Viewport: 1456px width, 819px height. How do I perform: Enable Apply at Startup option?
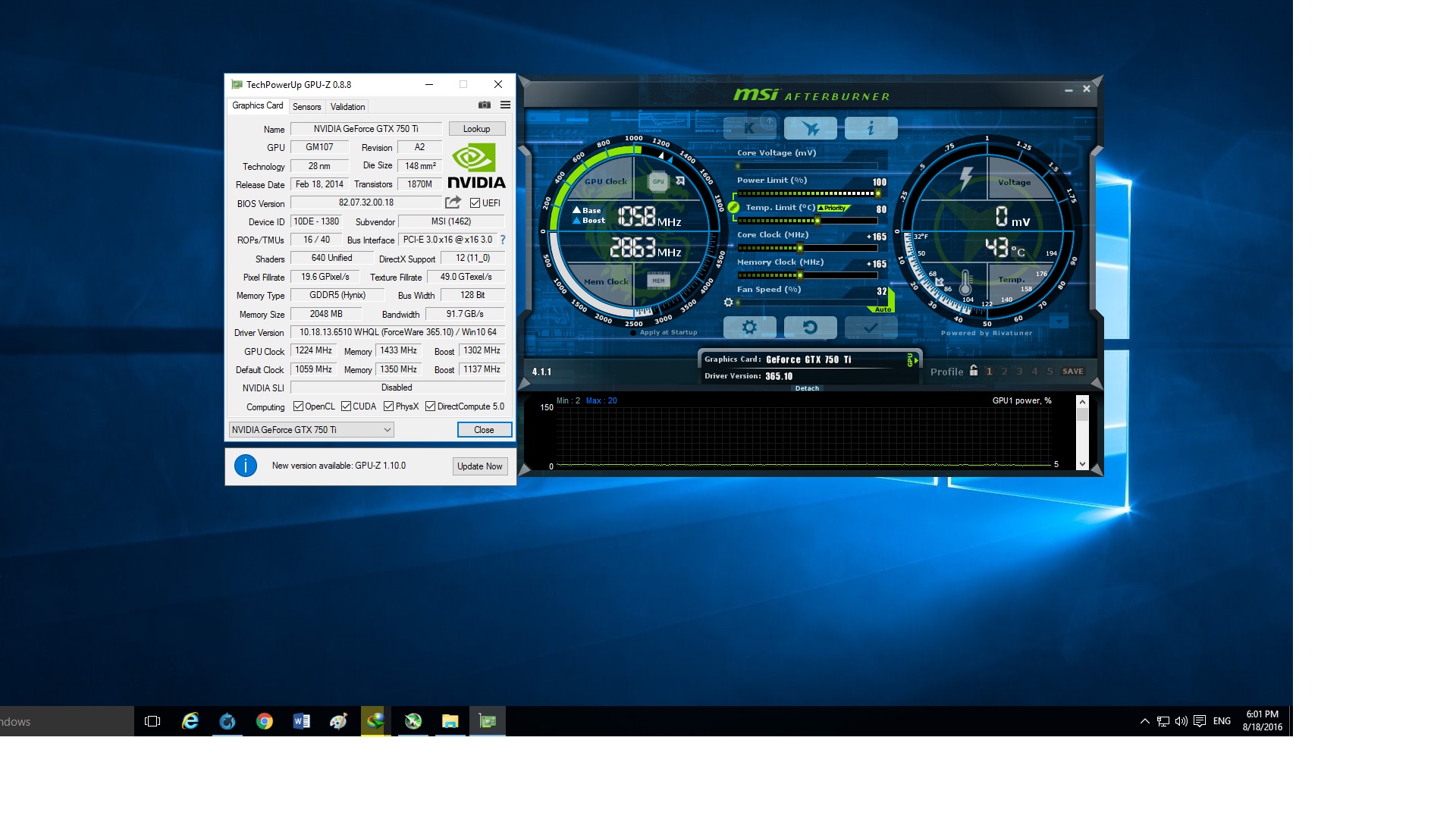[x=634, y=332]
